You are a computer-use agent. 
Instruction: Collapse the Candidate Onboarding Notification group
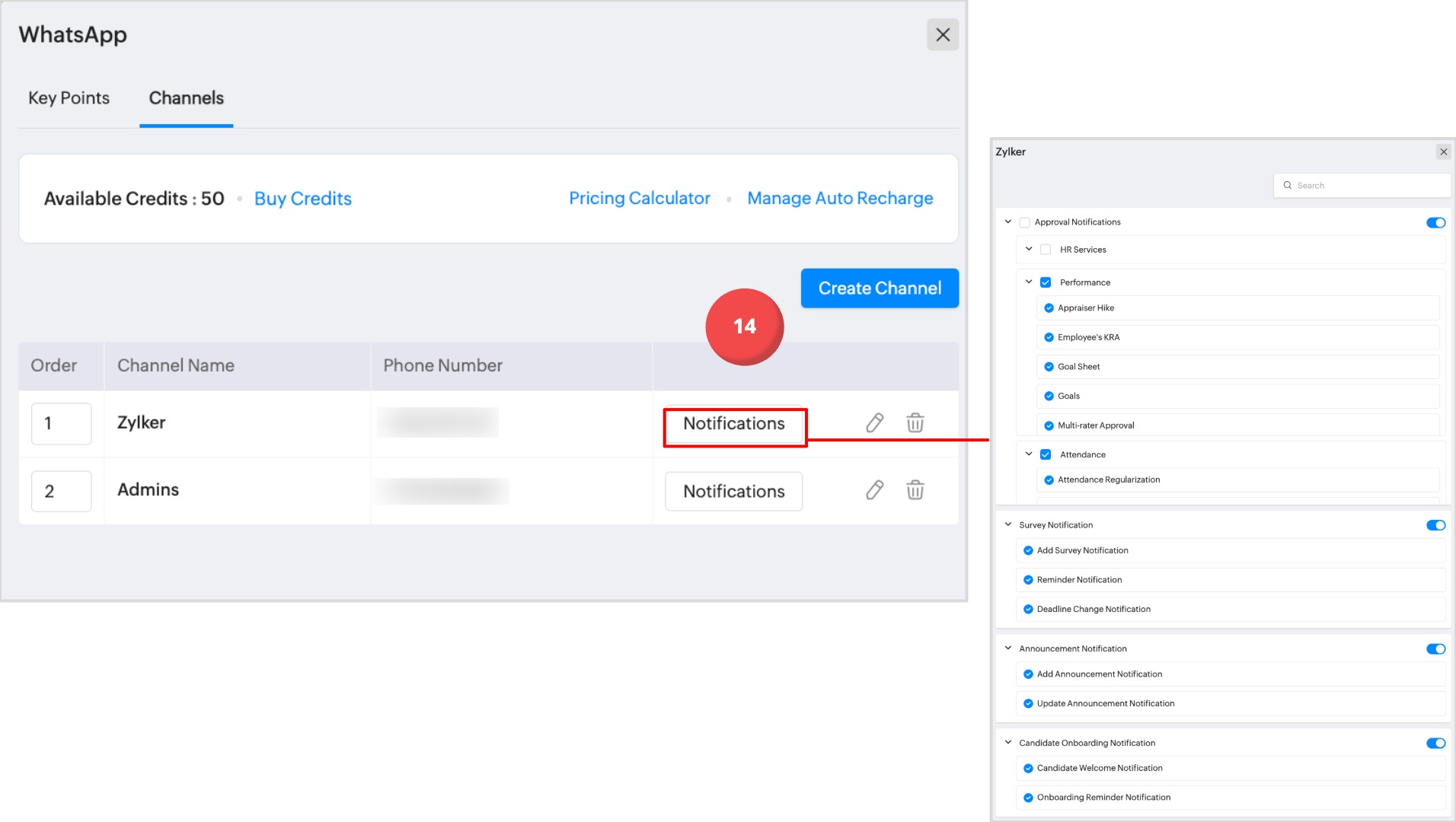[1008, 743]
